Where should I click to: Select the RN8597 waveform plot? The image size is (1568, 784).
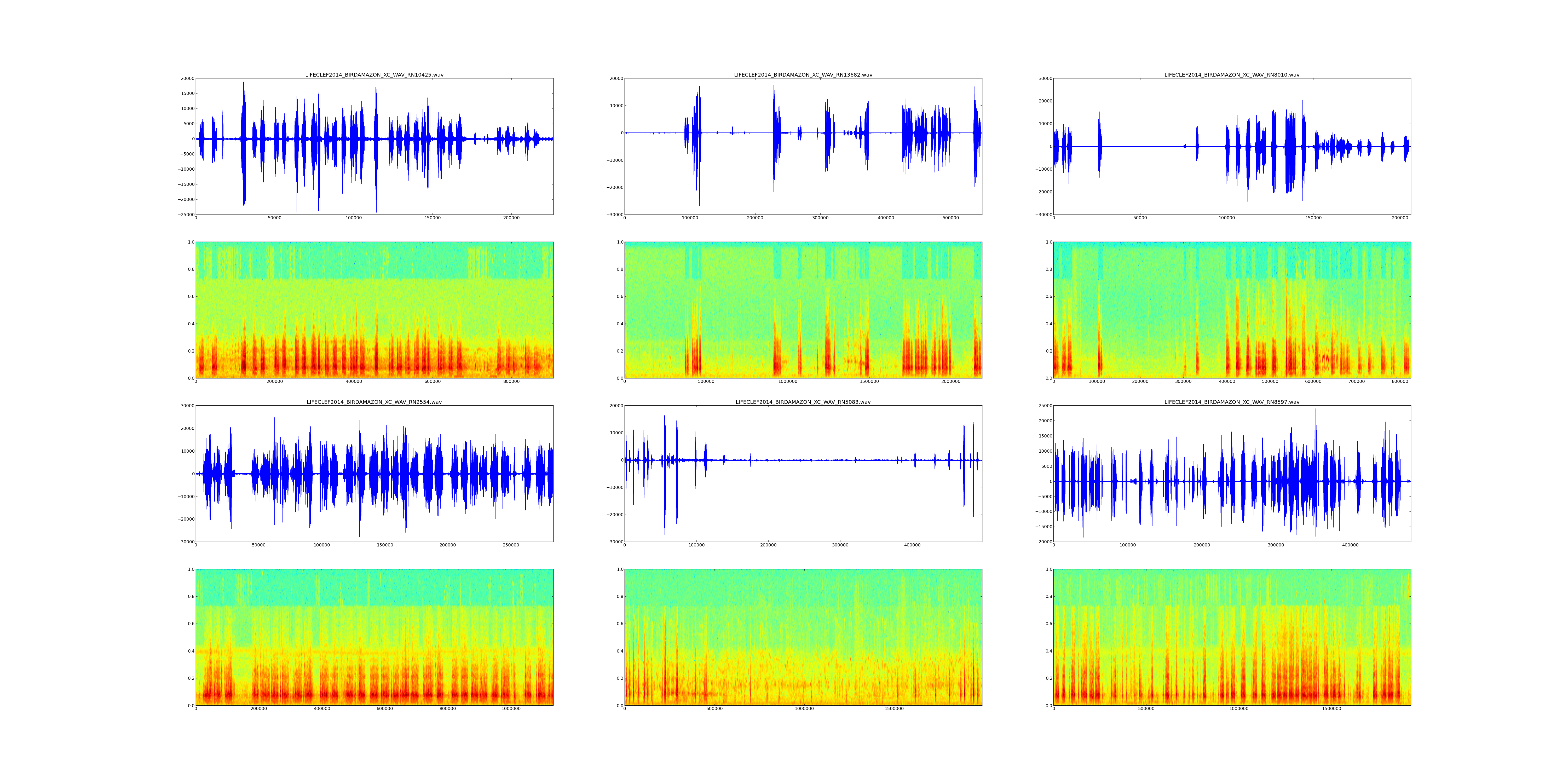pos(1231,474)
